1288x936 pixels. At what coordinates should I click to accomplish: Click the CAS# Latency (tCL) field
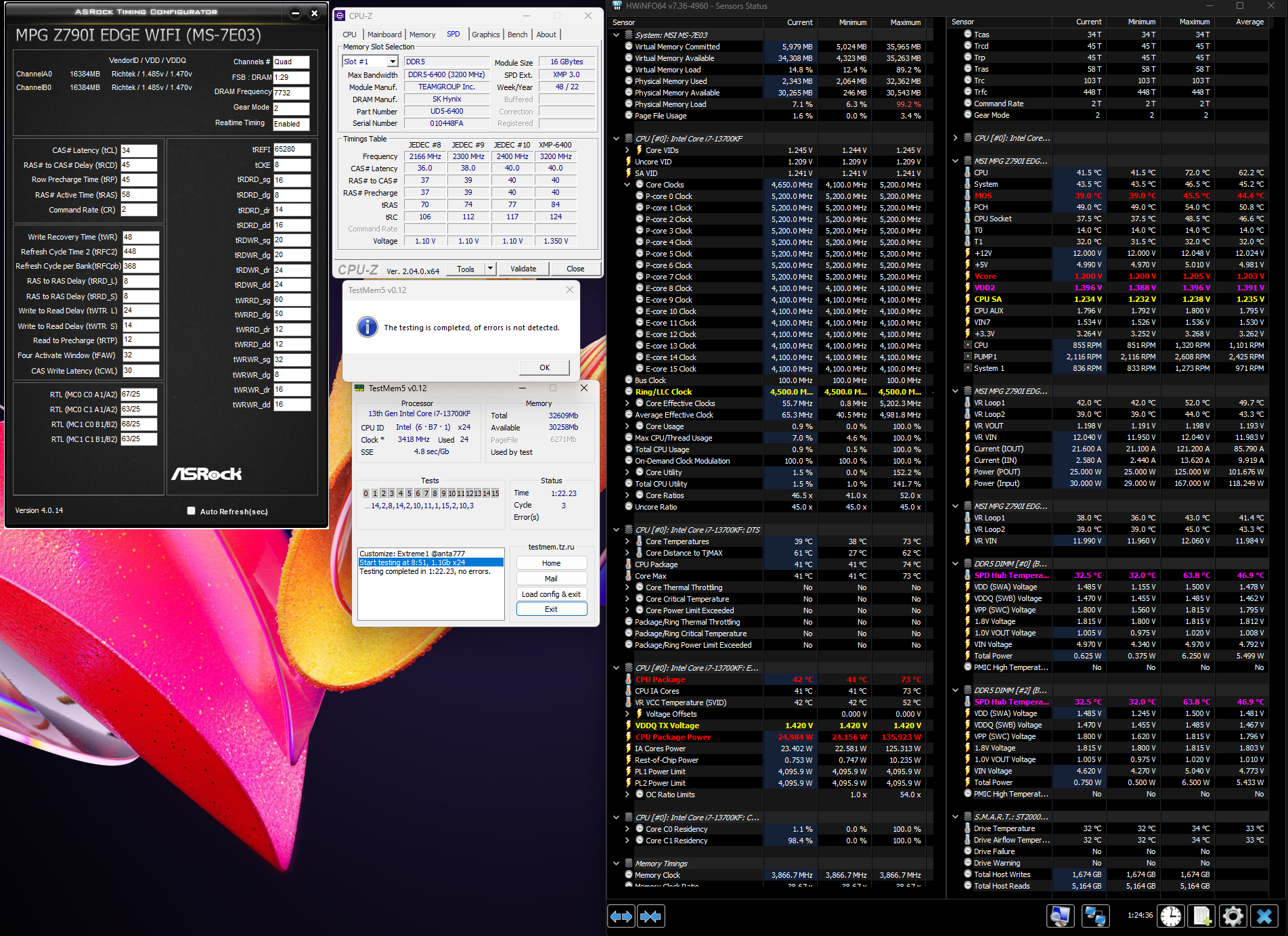(x=139, y=150)
